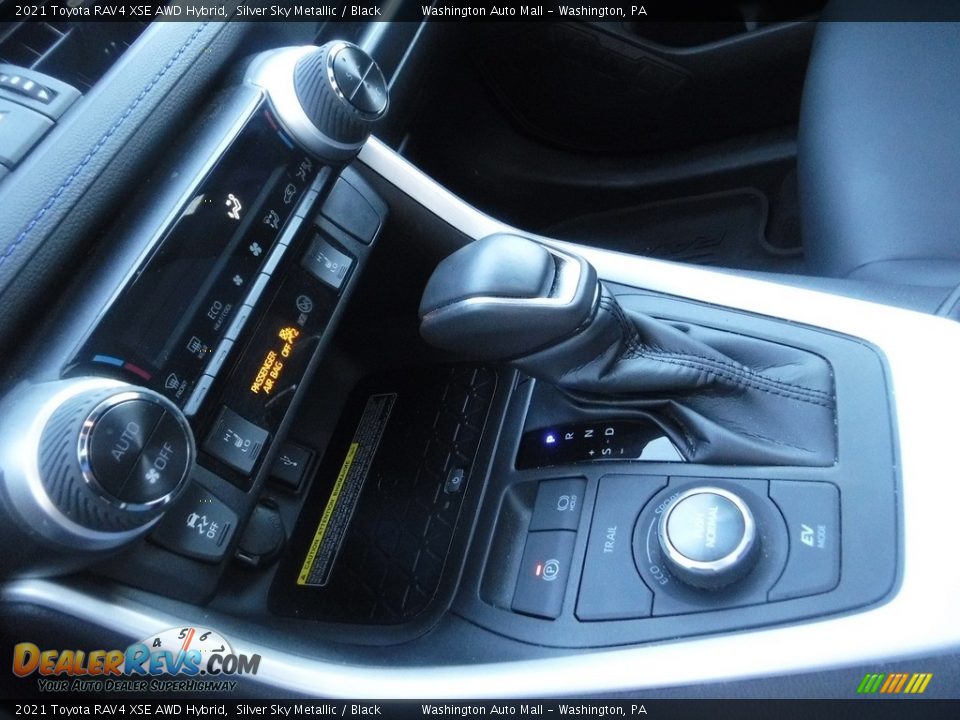Click the S gear indicator

pos(606,451)
